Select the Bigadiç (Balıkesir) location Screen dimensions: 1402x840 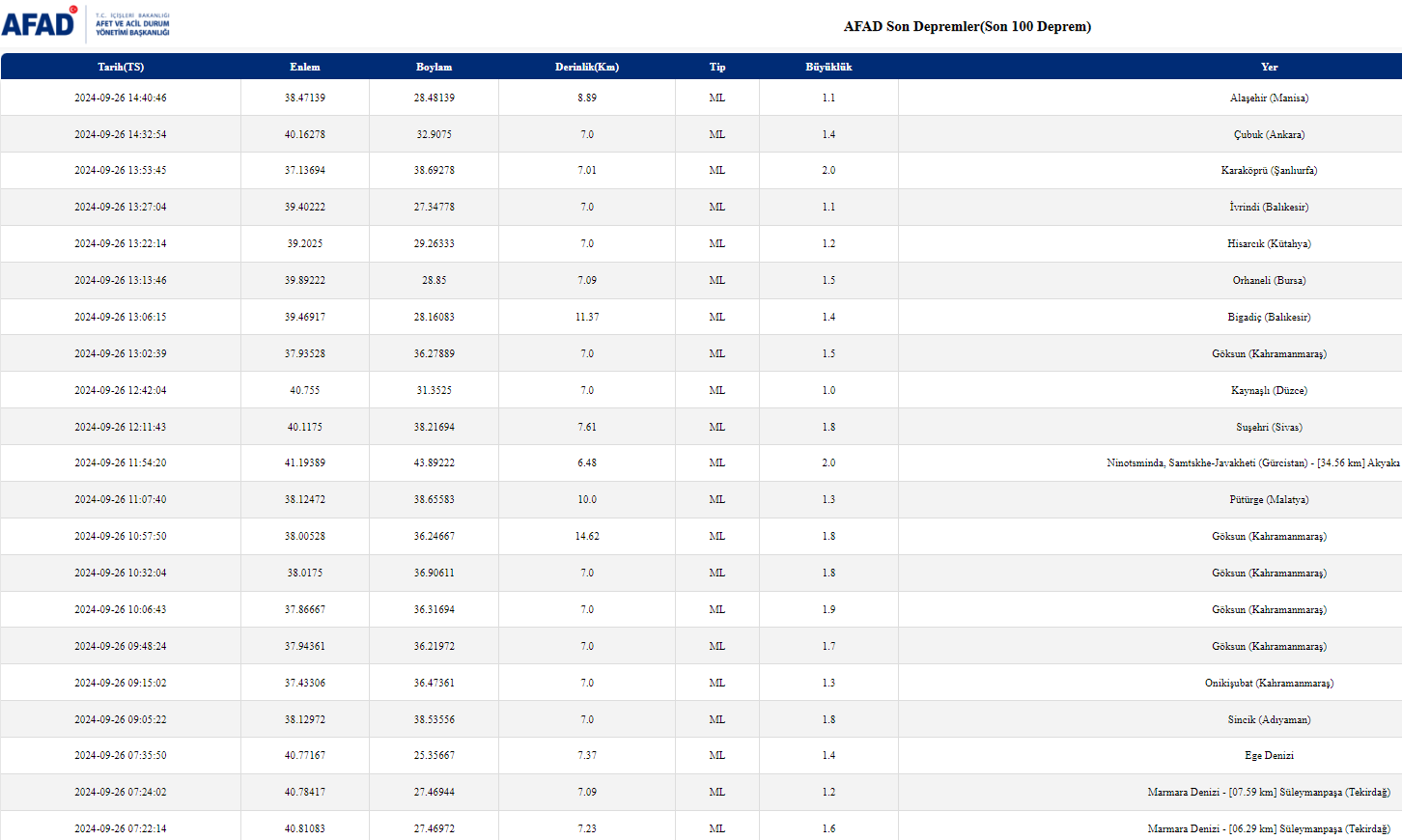pyautogui.click(x=1270, y=317)
